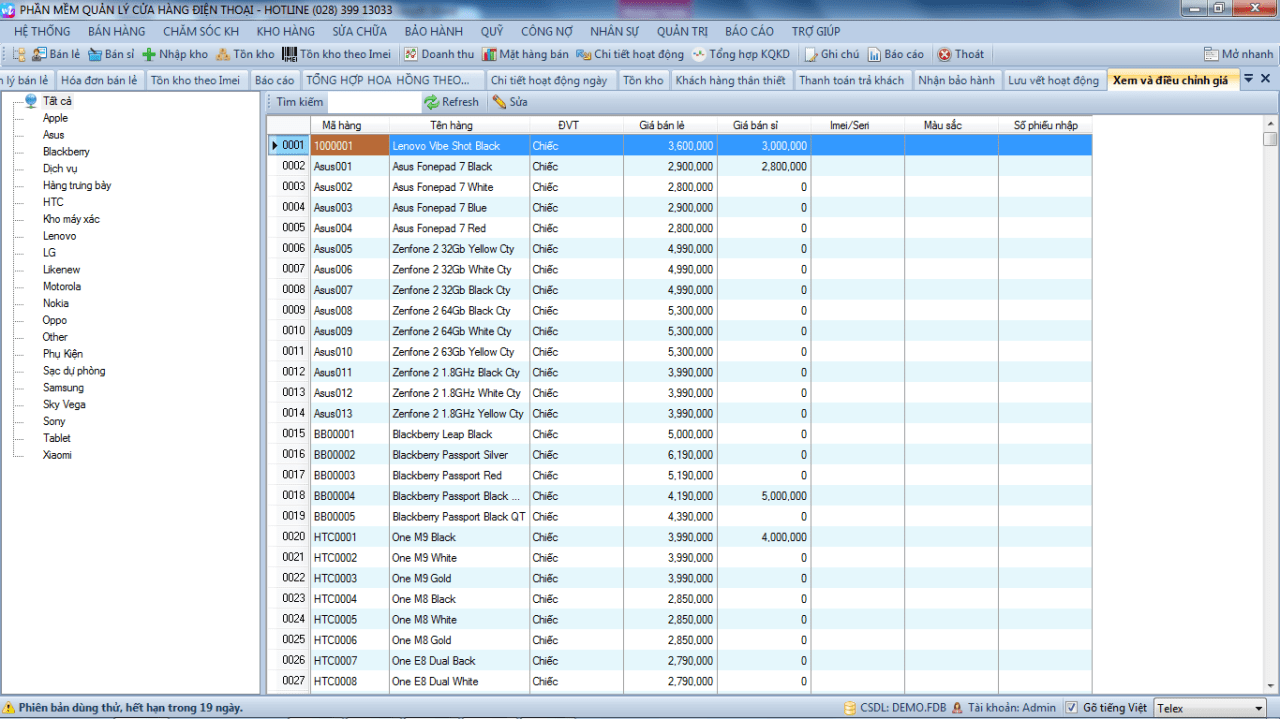Click the Mở nhanh quick open button
Viewport: 1280px width, 719px height.
tap(1239, 54)
